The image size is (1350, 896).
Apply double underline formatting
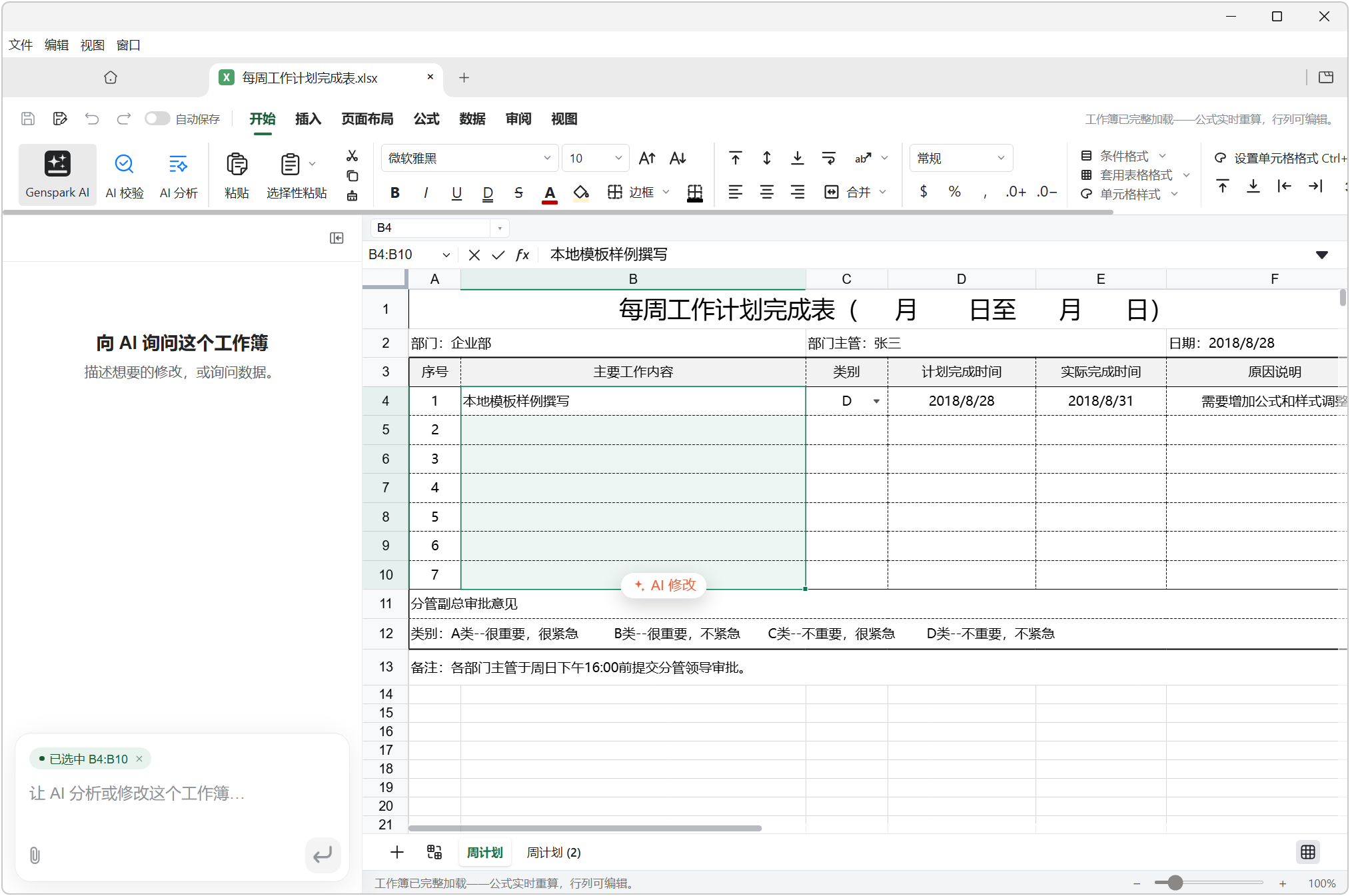488,193
